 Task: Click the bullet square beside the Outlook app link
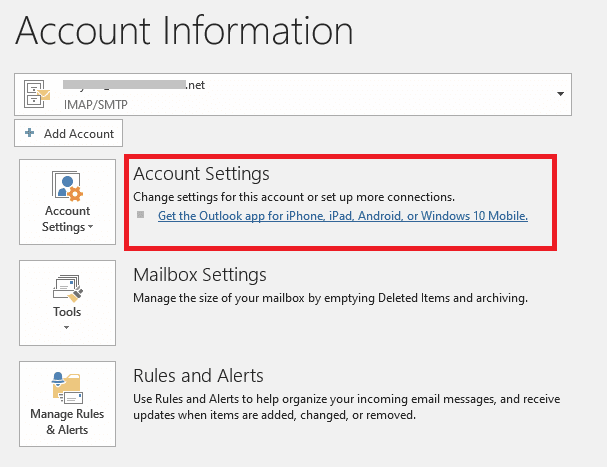click(x=141, y=215)
